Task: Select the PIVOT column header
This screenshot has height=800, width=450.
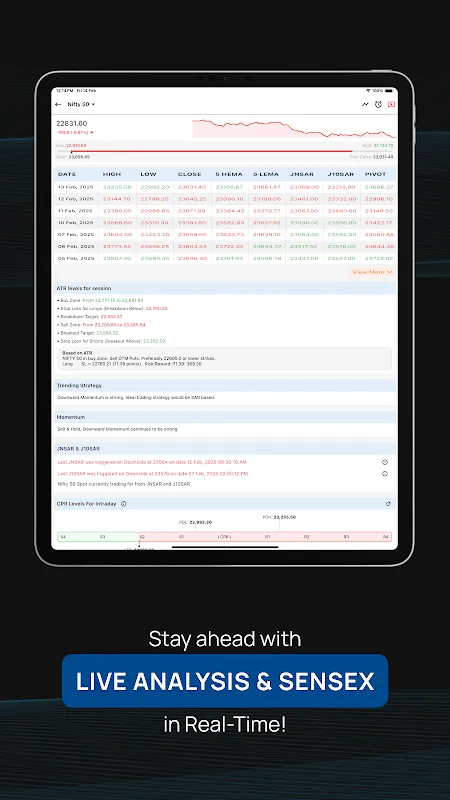Action: pyautogui.click(x=376, y=174)
